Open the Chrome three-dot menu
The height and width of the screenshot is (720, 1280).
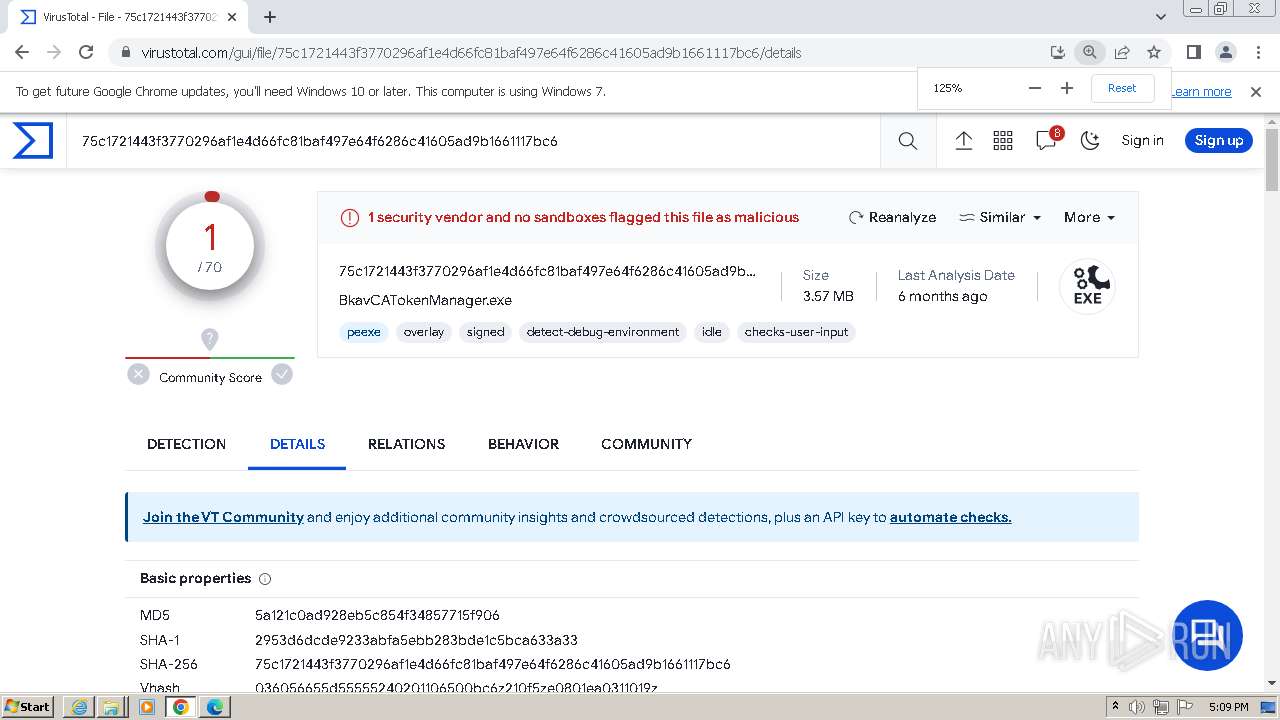pos(1258,52)
